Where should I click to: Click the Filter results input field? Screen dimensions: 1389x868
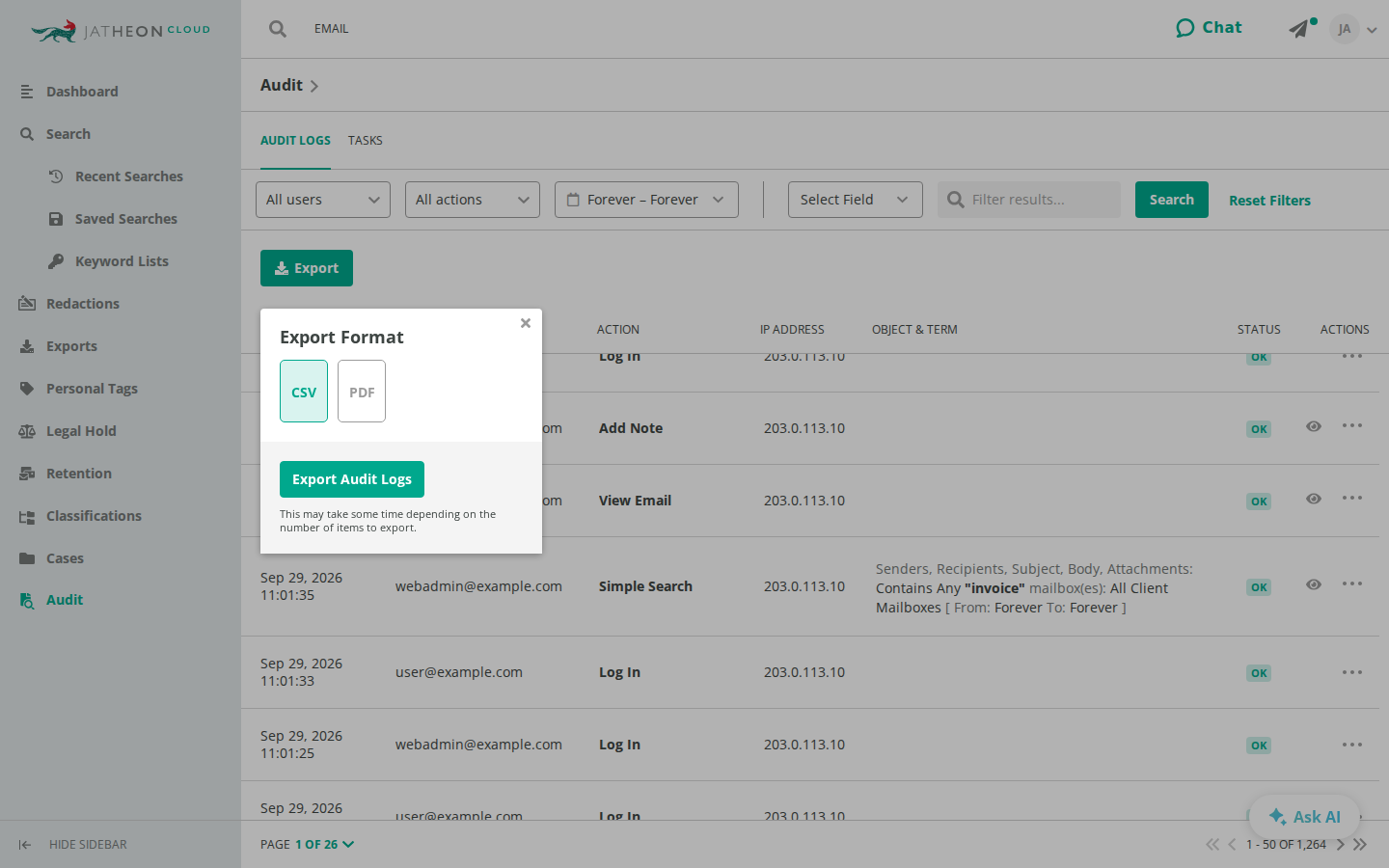[1029, 200]
